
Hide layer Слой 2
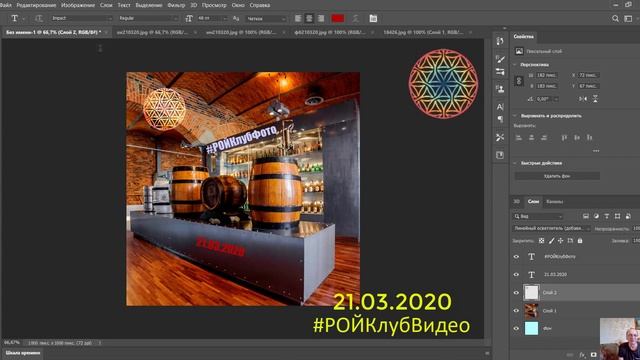[516, 293]
